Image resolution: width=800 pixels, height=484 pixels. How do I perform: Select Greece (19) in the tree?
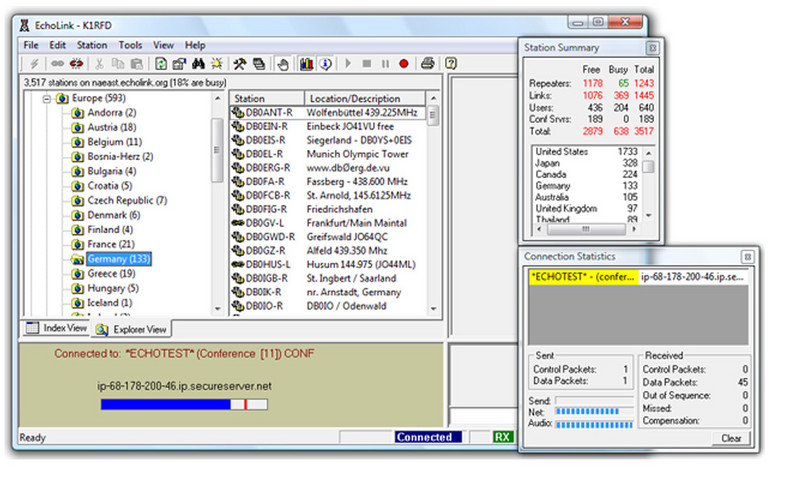point(111,274)
